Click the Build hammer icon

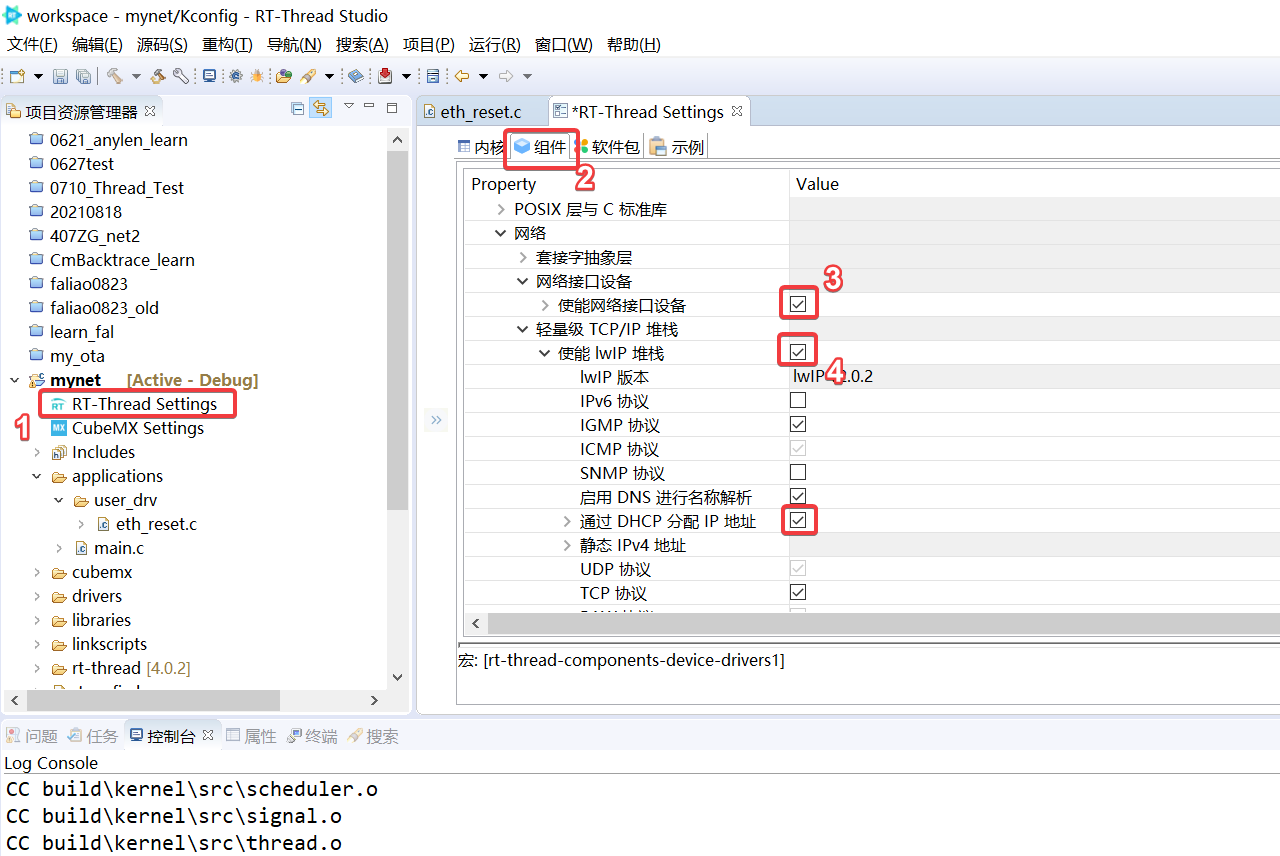(x=114, y=76)
